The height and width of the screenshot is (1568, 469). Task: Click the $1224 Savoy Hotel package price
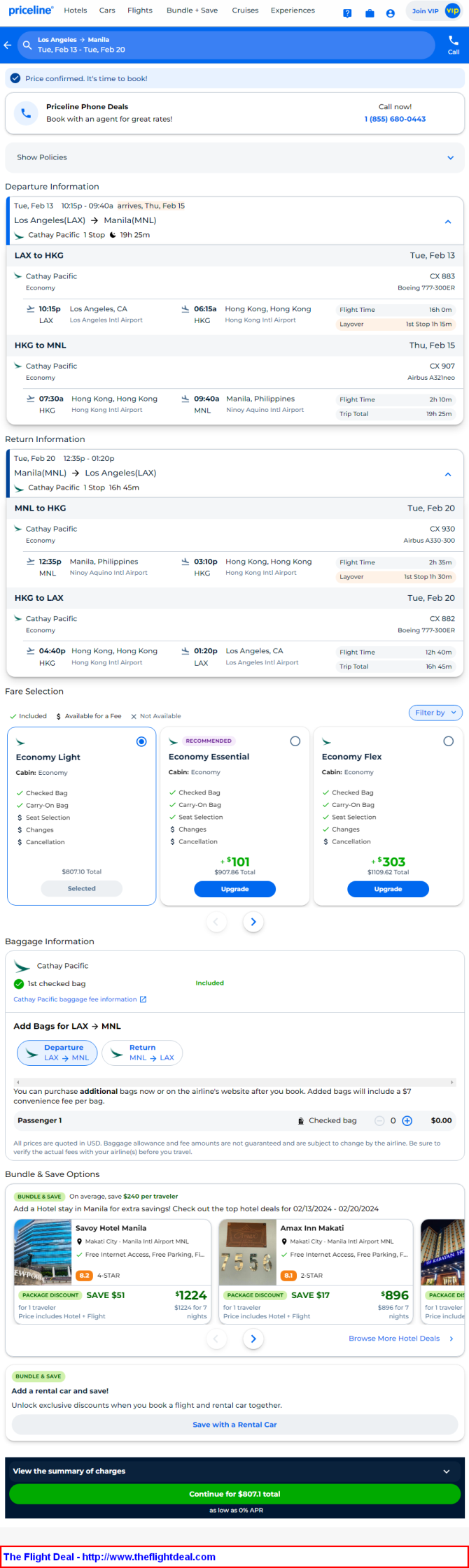pyautogui.click(x=190, y=1295)
